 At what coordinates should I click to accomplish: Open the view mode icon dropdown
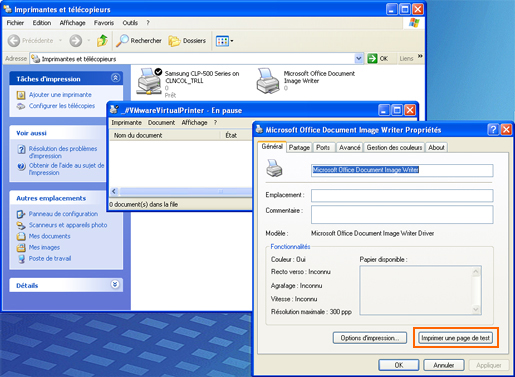tap(225, 41)
